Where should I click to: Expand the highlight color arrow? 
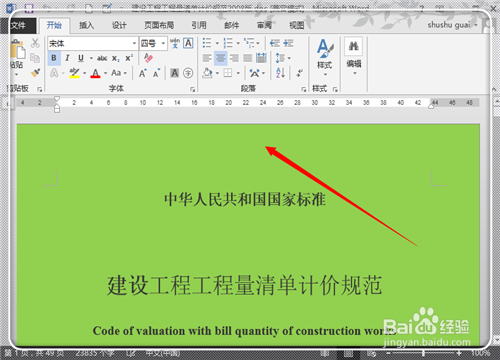click(84, 73)
